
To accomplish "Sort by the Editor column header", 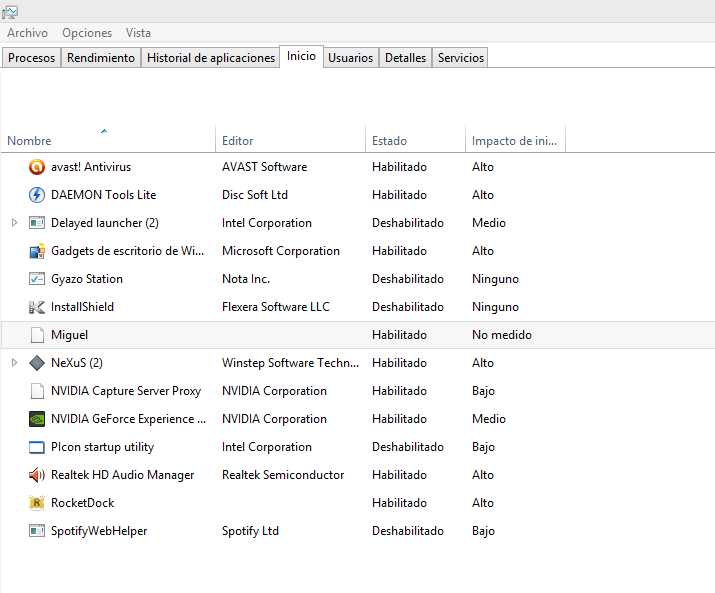I will pyautogui.click(x=290, y=140).
